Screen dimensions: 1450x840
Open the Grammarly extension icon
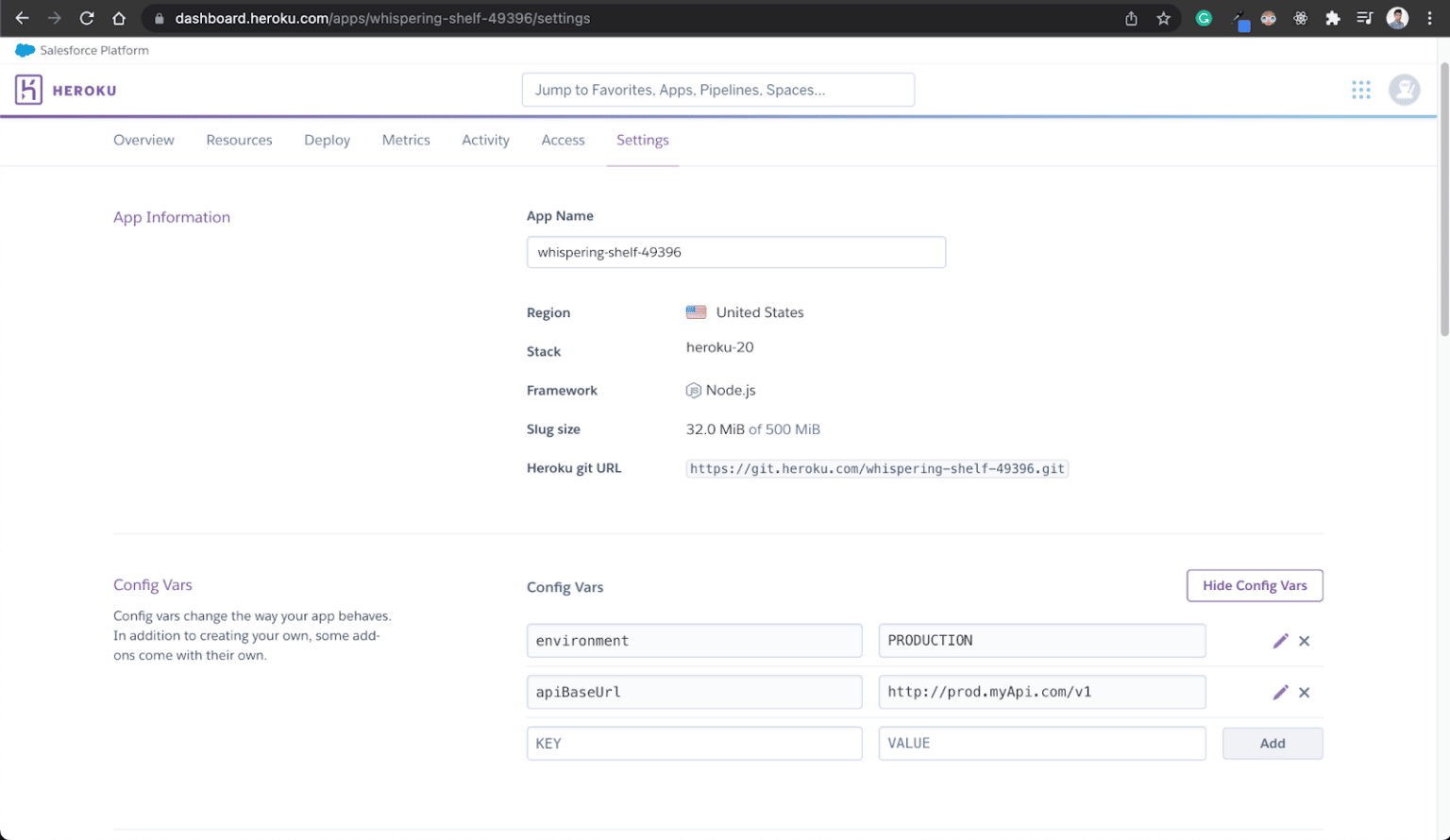click(1204, 18)
